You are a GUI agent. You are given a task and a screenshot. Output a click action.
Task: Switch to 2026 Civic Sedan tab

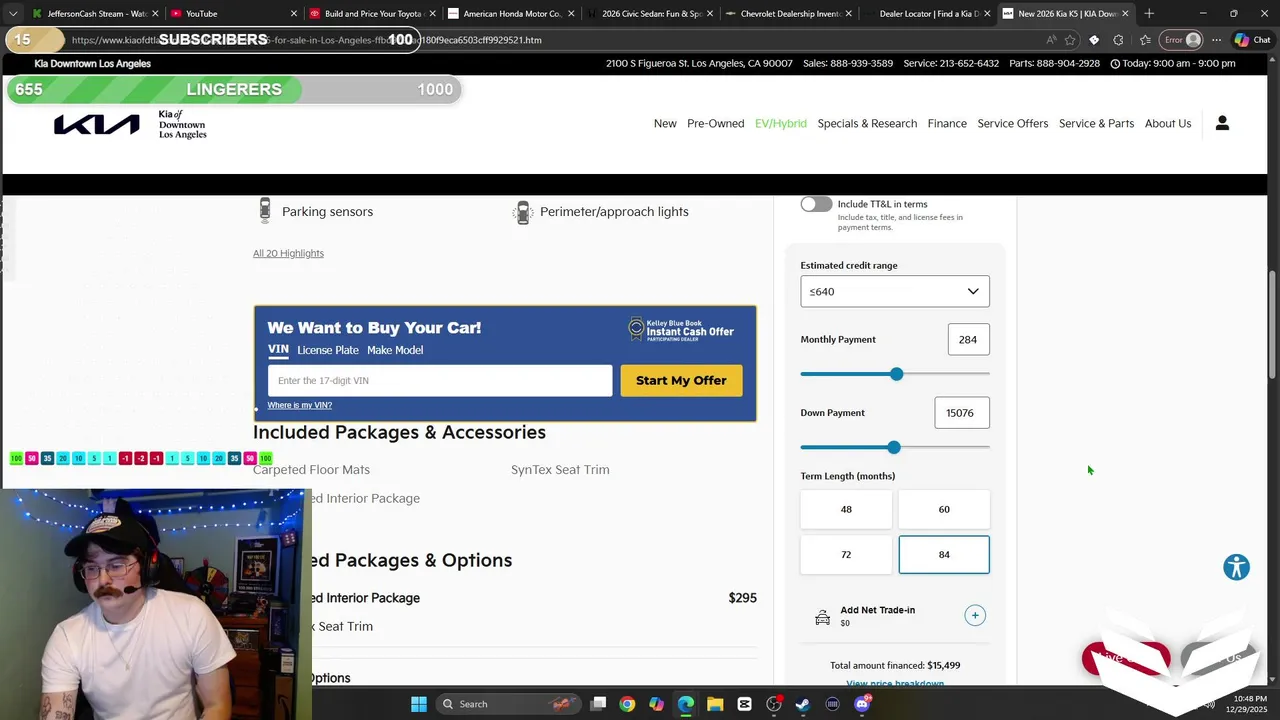650,14
